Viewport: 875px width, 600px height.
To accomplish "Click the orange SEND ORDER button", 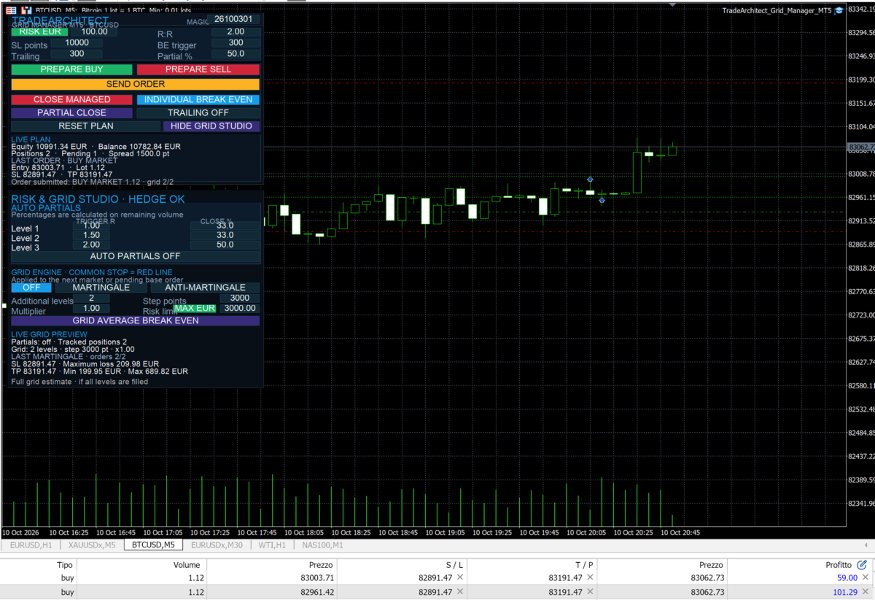I will (x=135, y=84).
